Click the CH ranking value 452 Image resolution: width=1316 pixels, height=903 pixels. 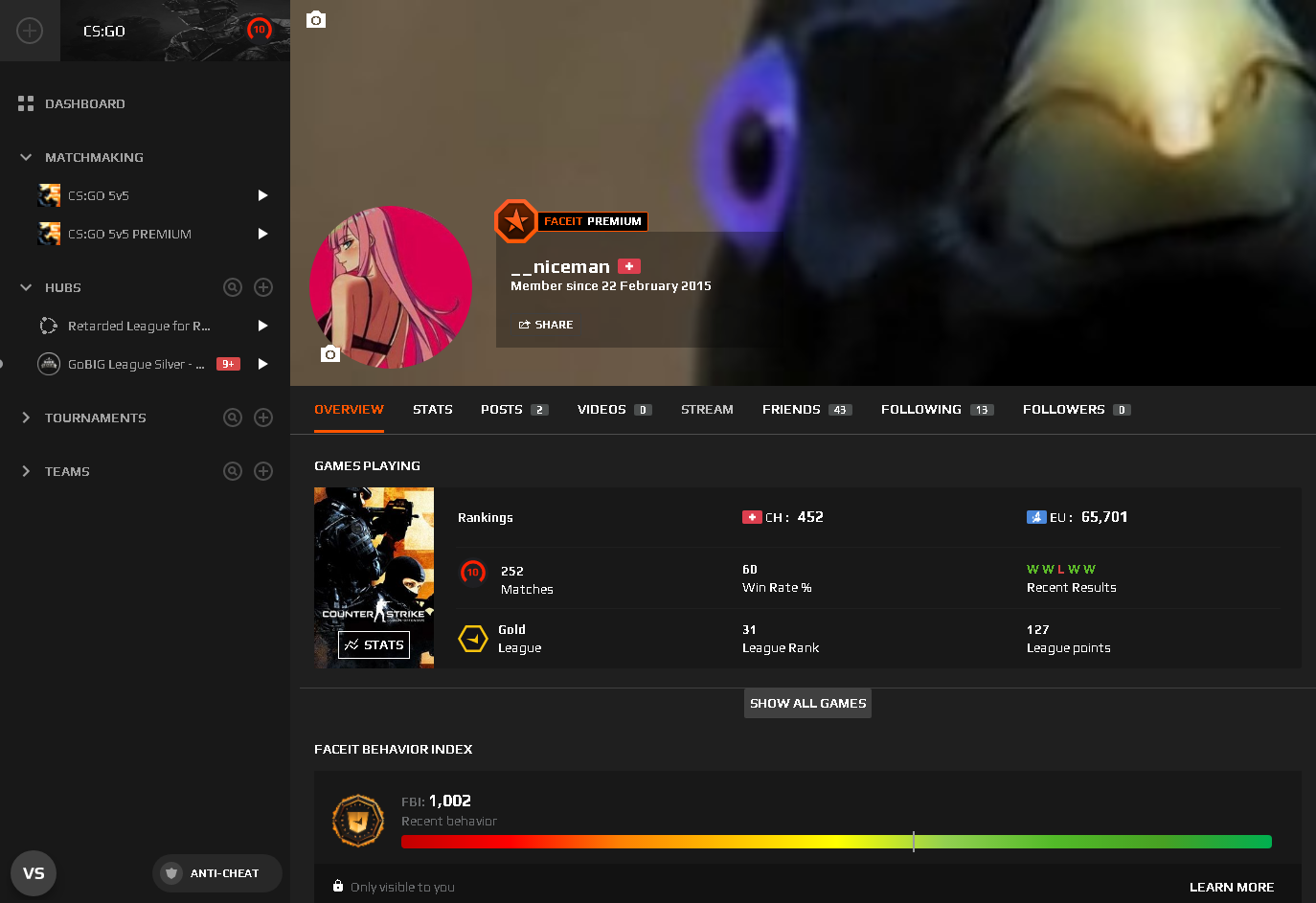point(810,517)
